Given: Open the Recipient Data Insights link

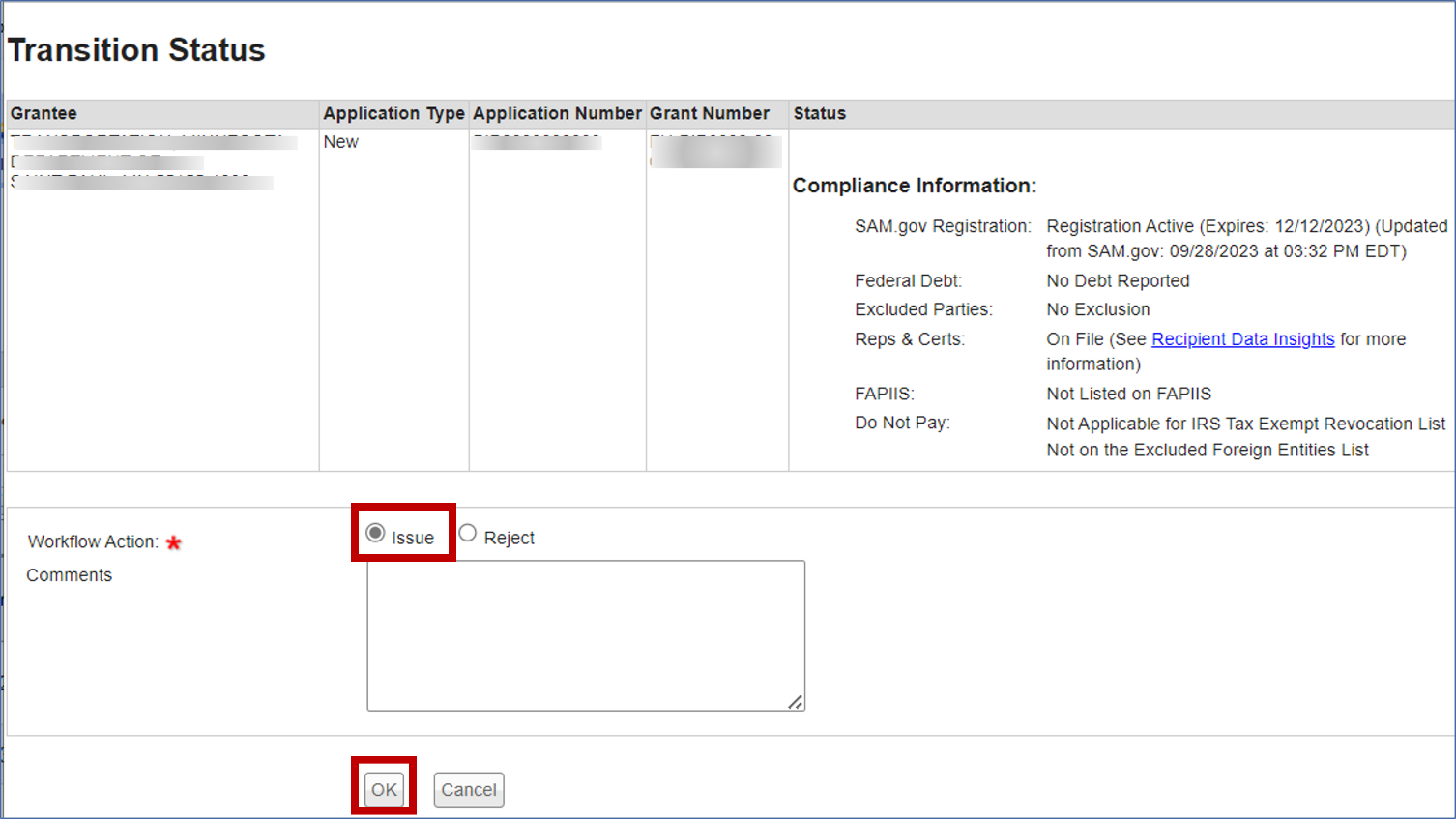Looking at the screenshot, I should (x=1242, y=339).
